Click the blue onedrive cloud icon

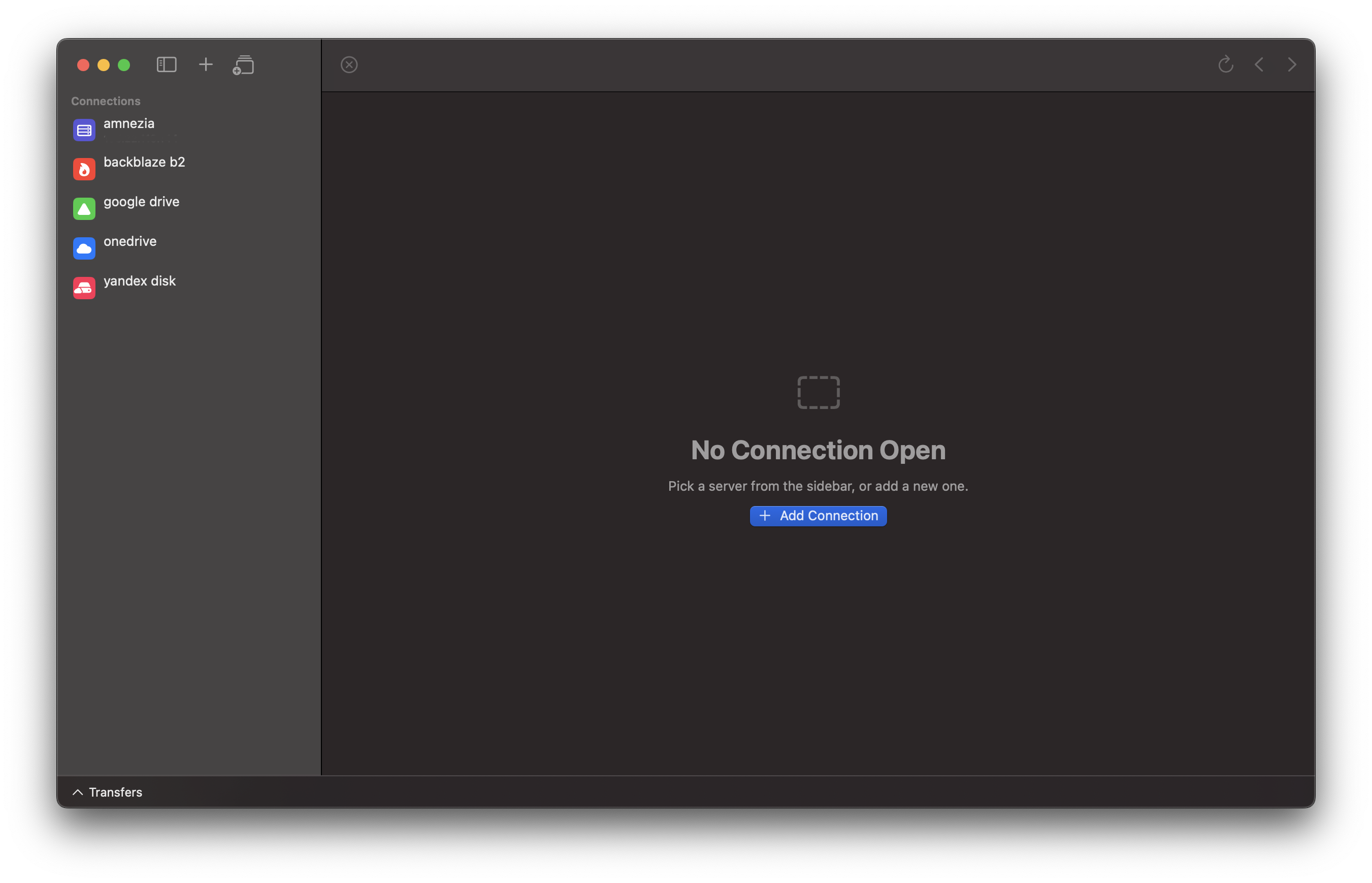click(84, 248)
